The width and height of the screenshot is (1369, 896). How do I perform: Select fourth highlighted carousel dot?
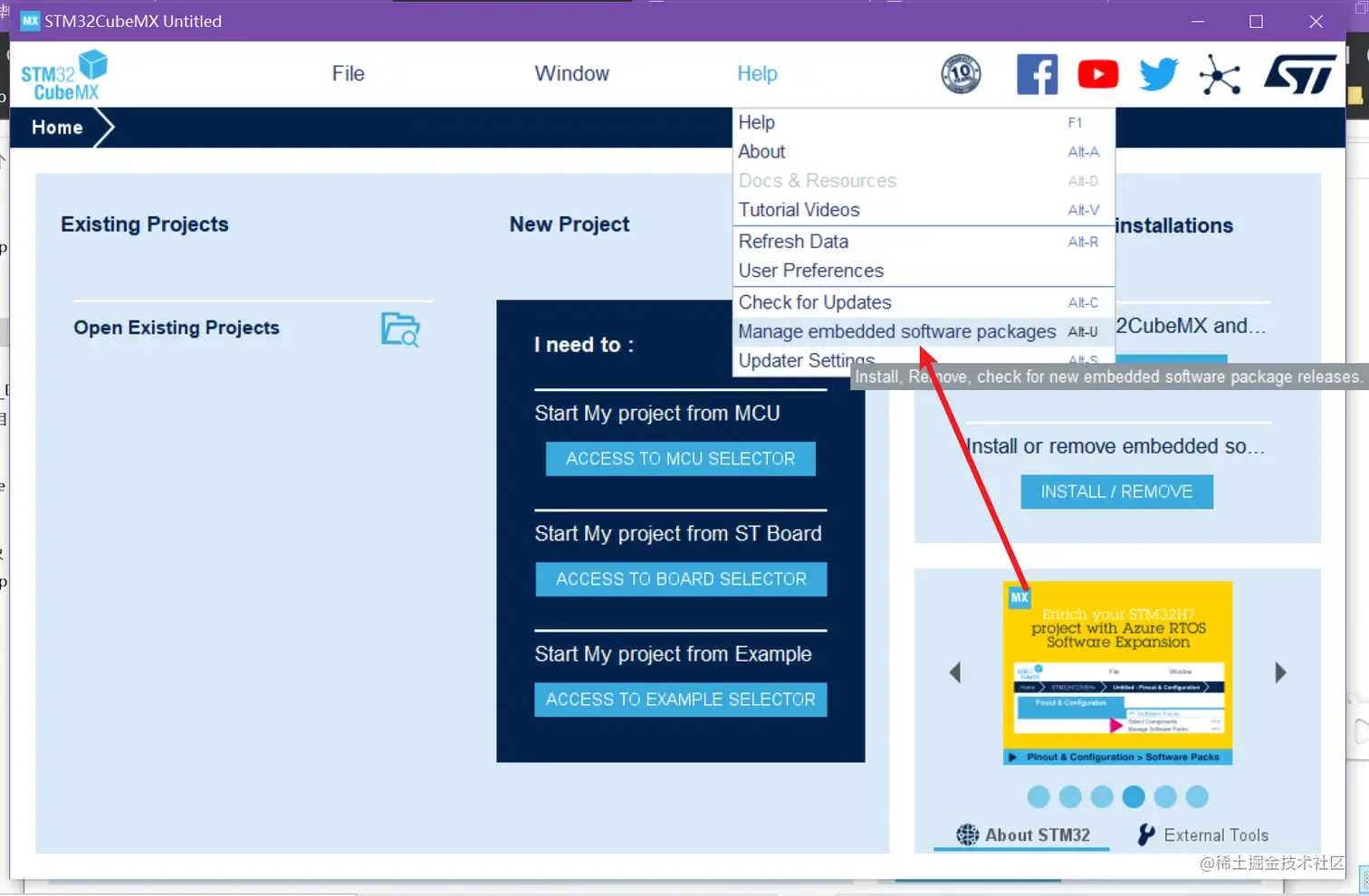coord(1134,796)
